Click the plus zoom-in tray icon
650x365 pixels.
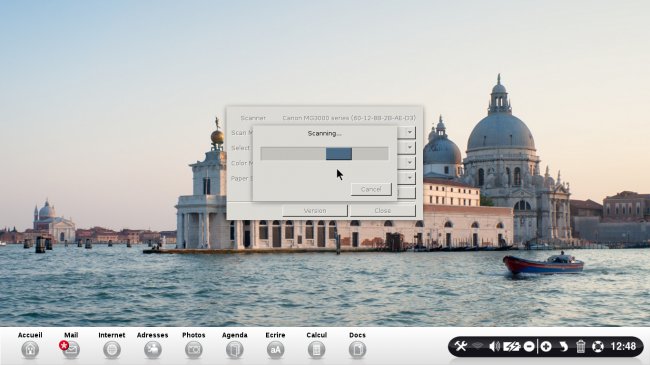(546, 346)
